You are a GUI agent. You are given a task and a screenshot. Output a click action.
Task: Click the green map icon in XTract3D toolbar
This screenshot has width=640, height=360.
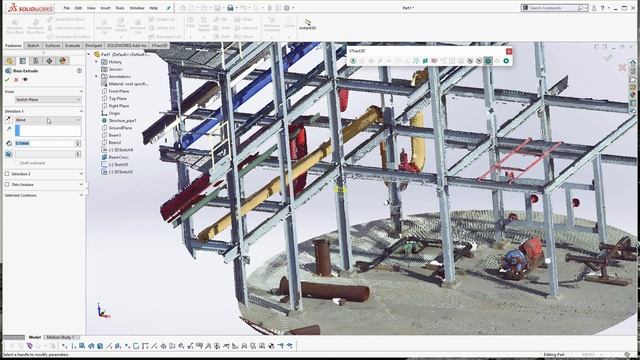(x=425, y=61)
